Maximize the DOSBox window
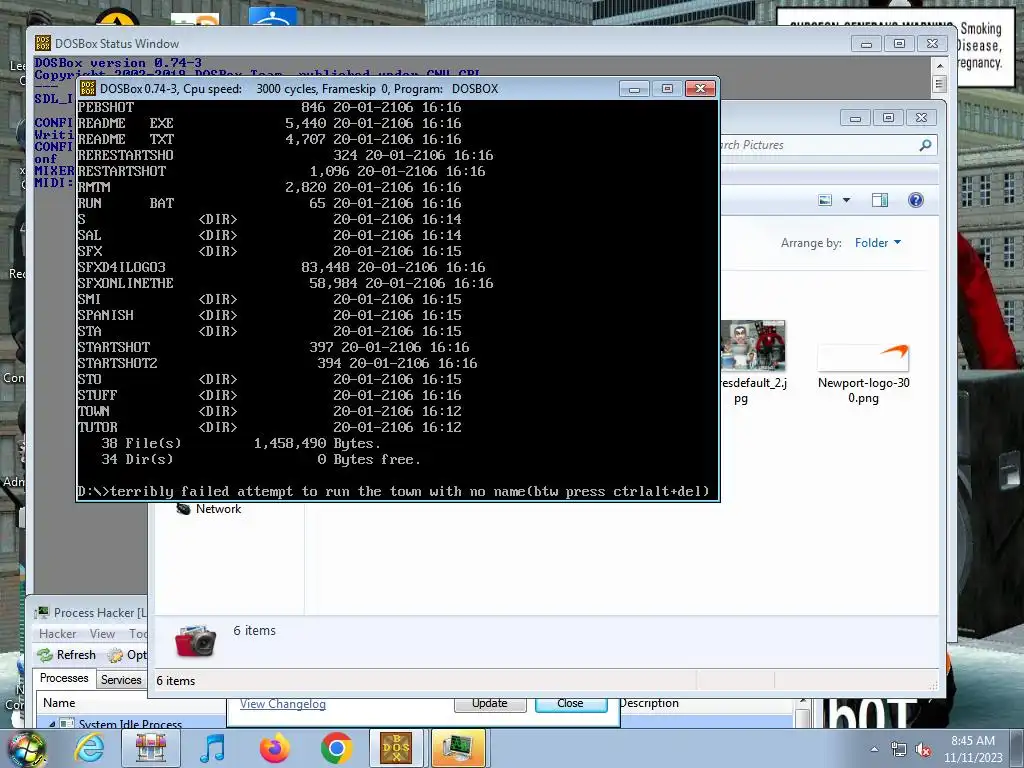Viewport: 1024px width, 768px height. [667, 89]
